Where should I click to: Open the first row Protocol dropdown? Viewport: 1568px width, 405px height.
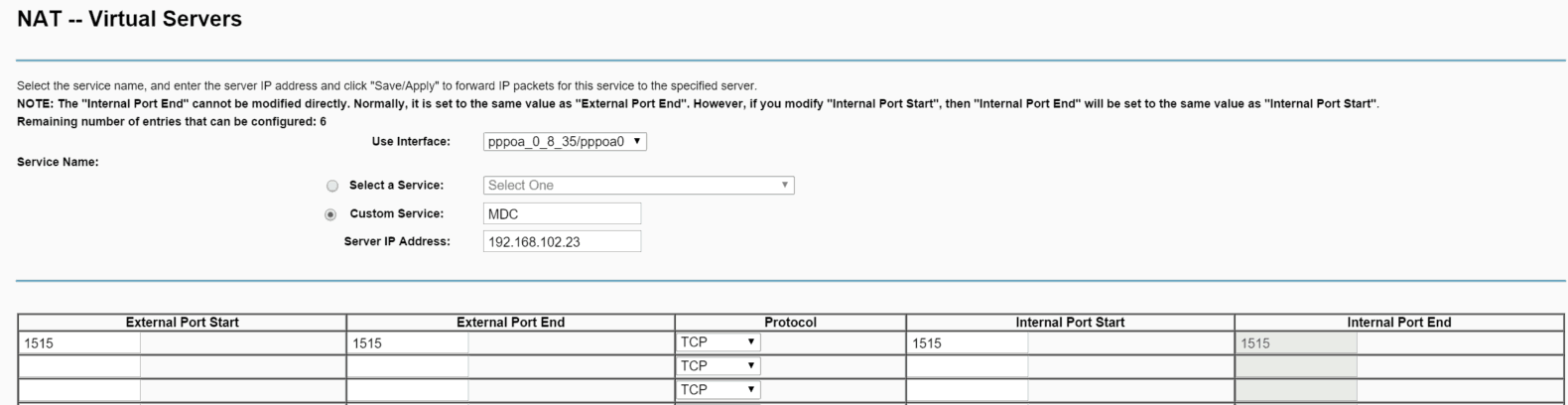719,342
